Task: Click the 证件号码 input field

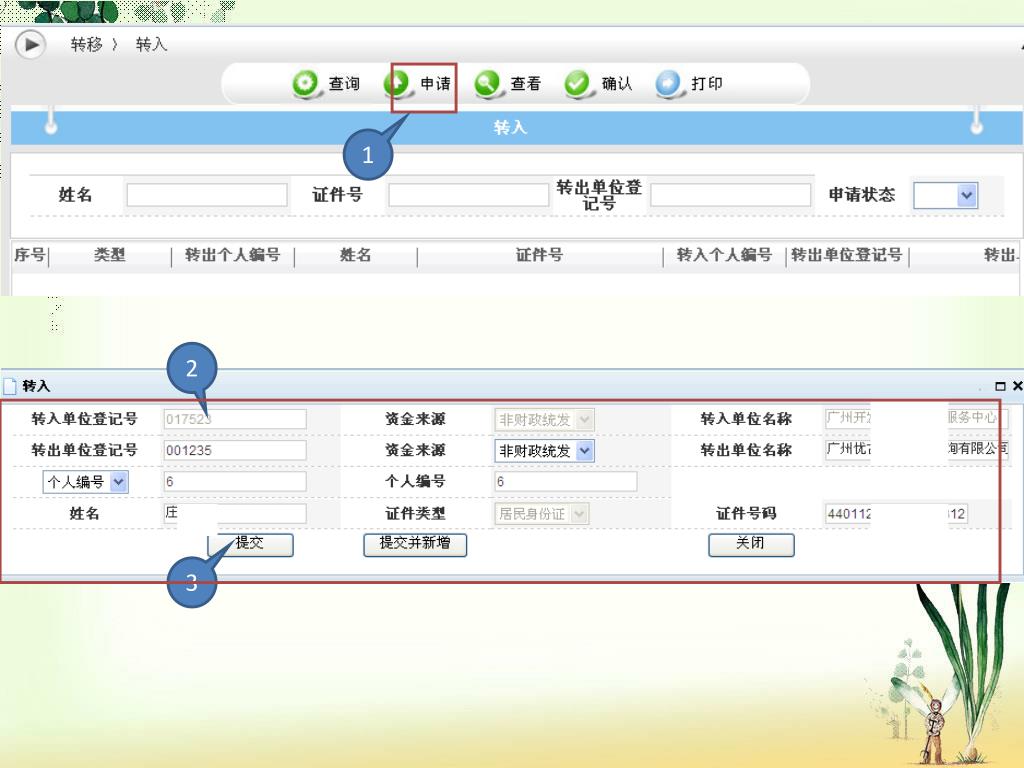Action: click(896, 513)
